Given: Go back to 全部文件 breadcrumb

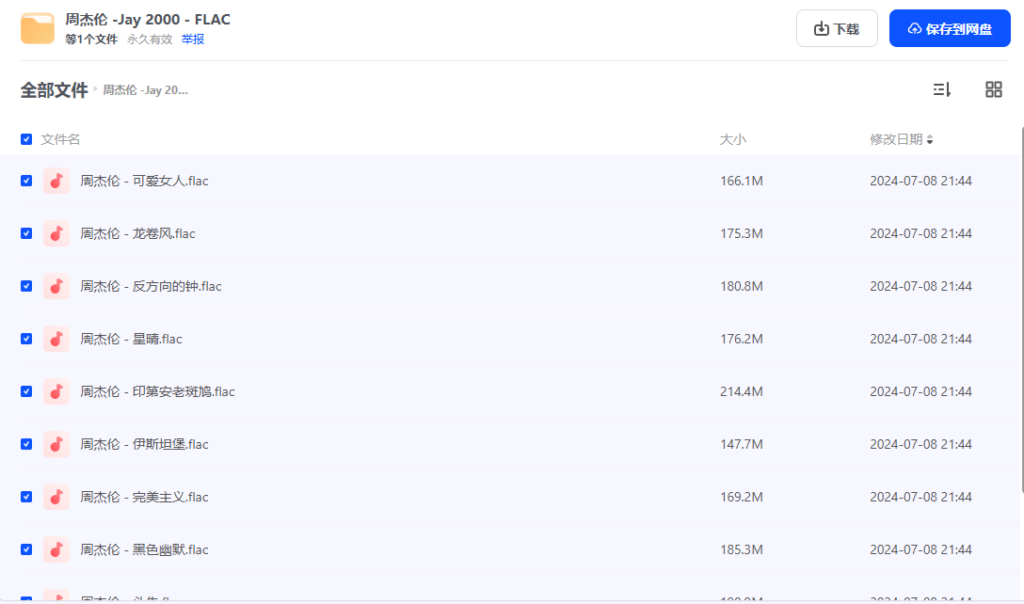Looking at the screenshot, I should click(54, 90).
